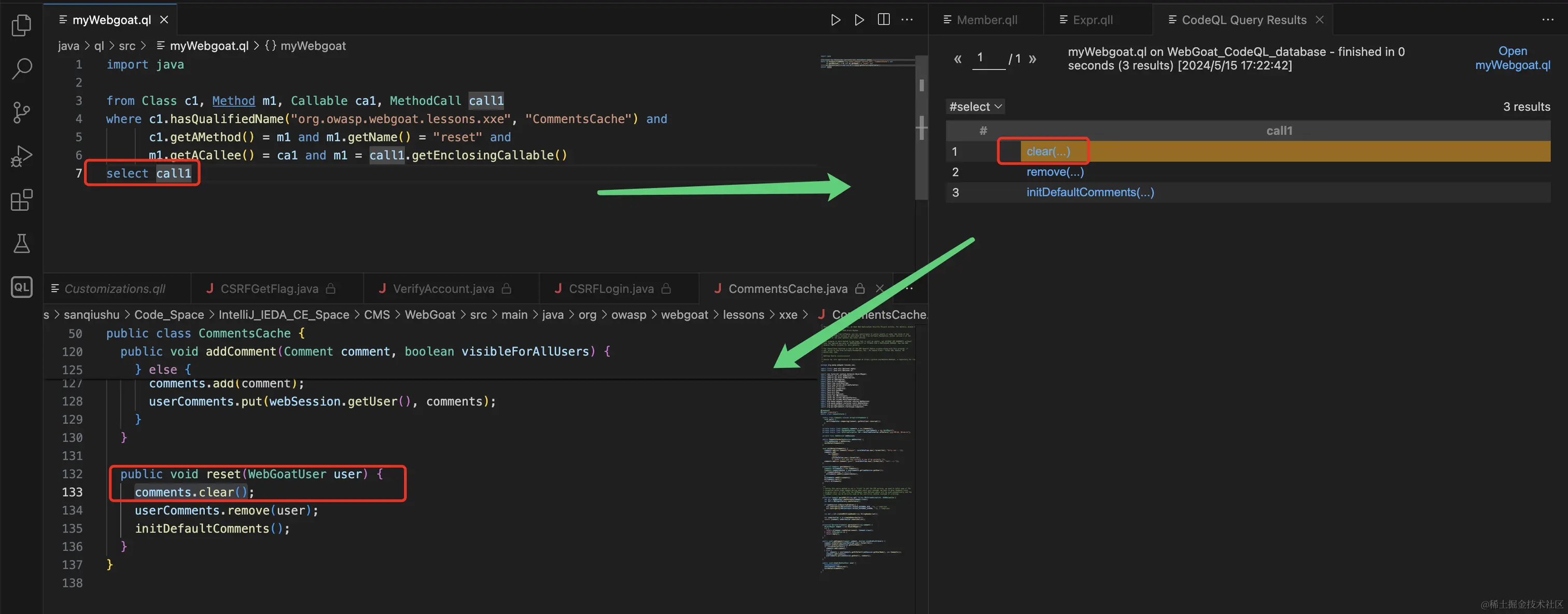Close the CommentsCache.java tab

coord(879,288)
